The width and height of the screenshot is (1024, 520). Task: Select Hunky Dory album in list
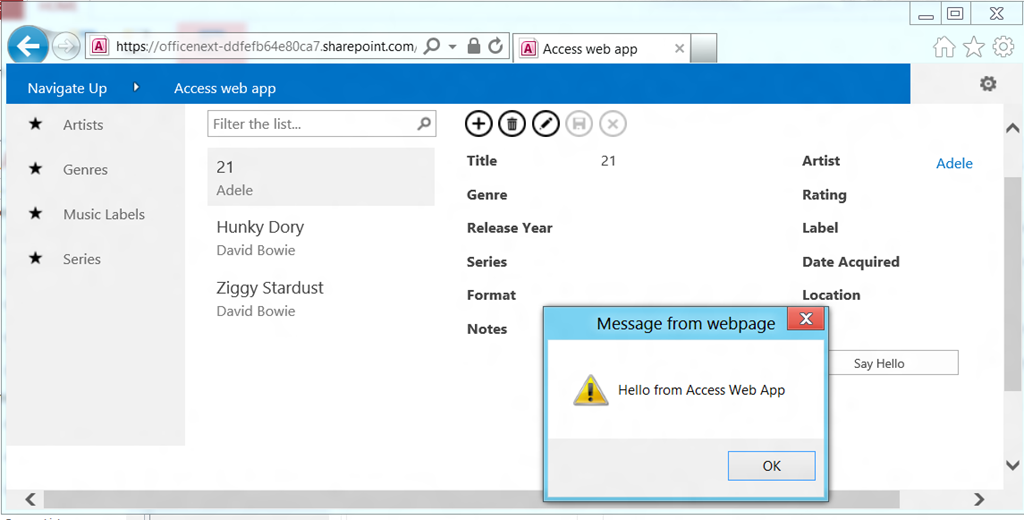click(x=321, y=237)
